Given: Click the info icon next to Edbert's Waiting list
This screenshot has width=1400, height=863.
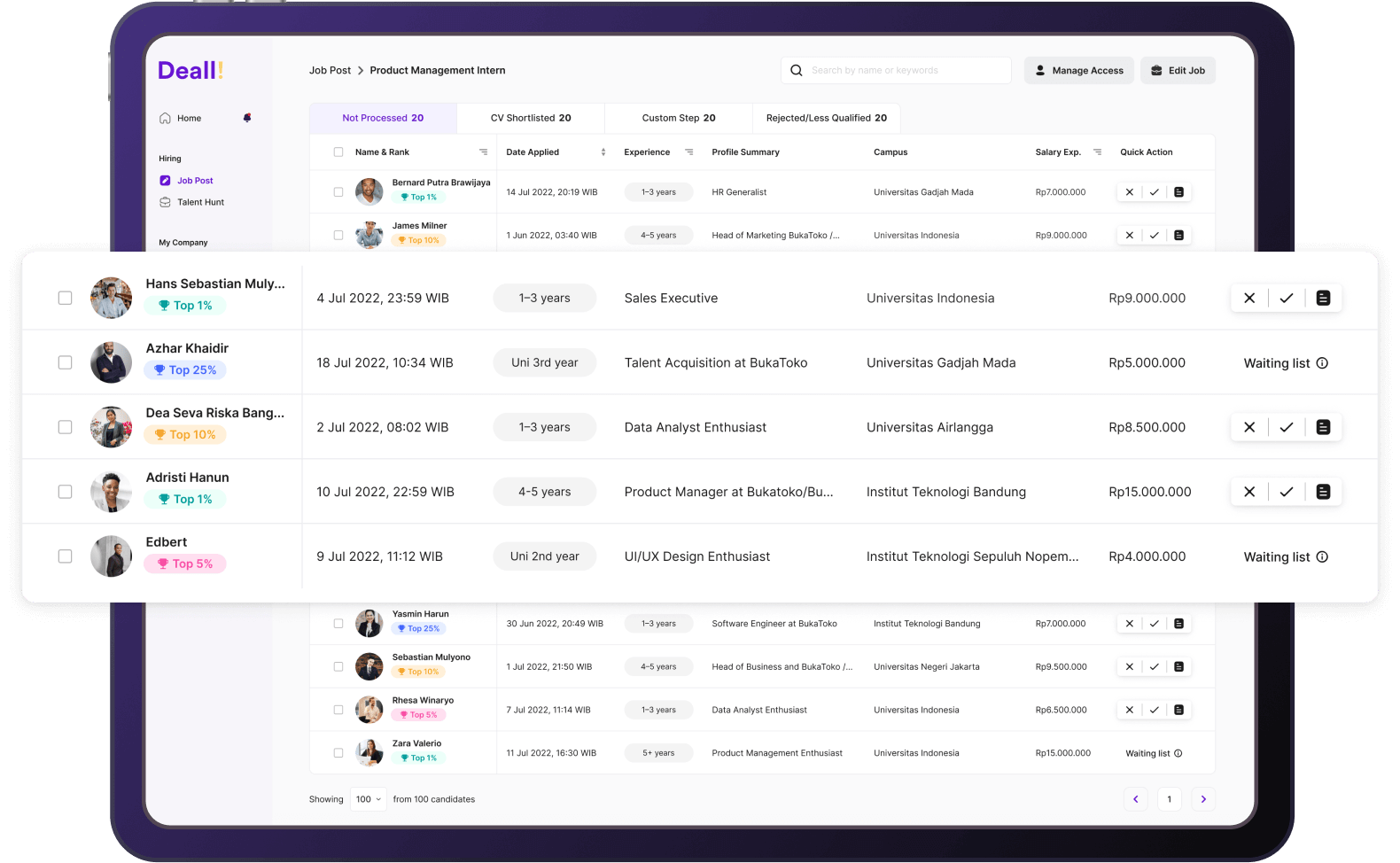Looking at the screenshot, I should pyautogui.click(x=1322, y=557).
